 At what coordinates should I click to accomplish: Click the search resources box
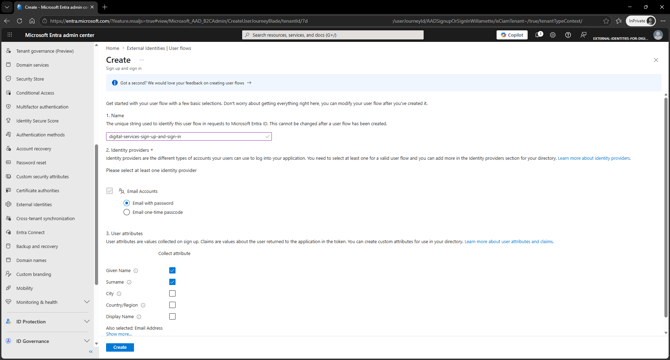333,35
